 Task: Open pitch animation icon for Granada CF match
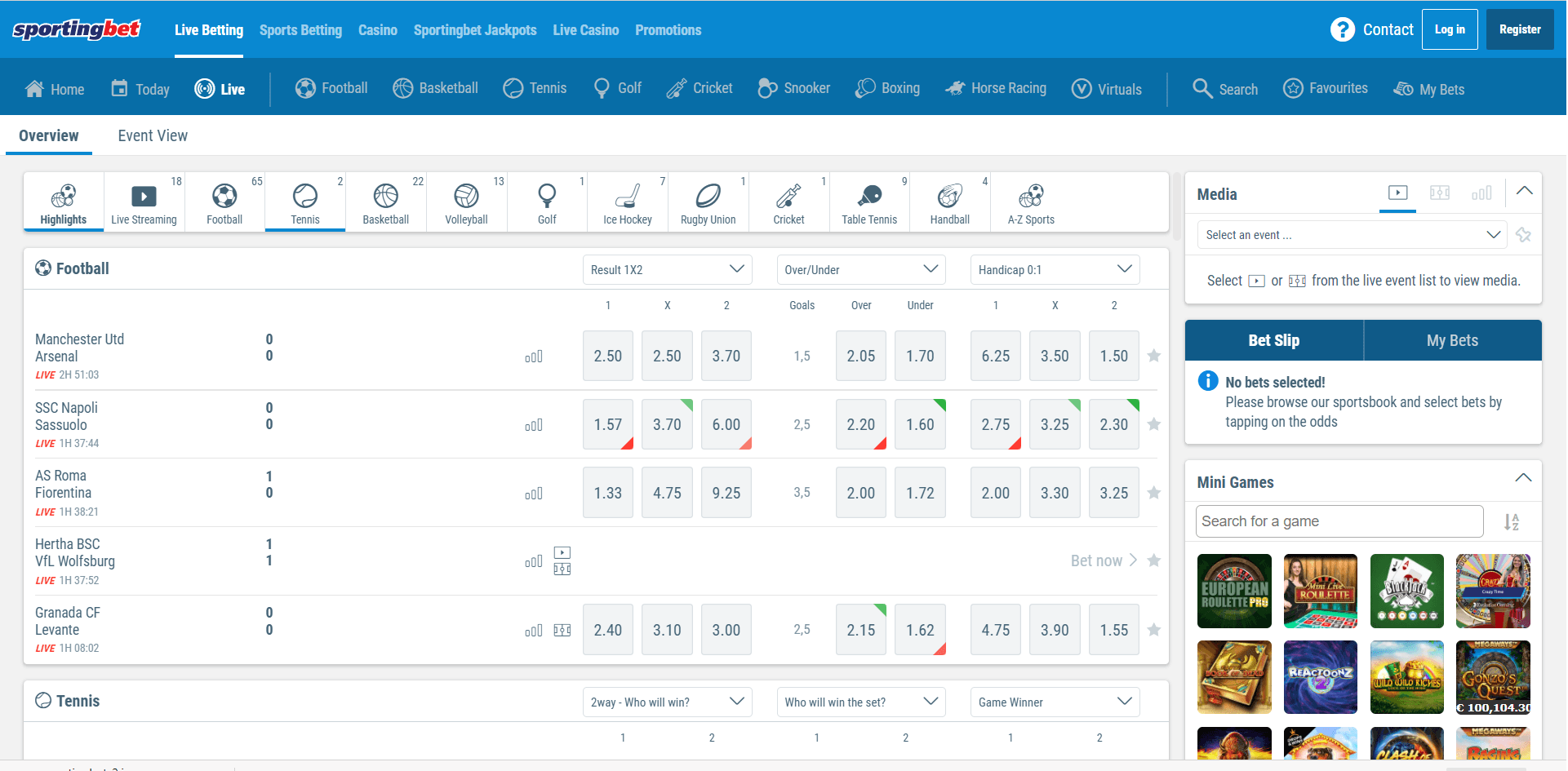(x=562, y=630)
